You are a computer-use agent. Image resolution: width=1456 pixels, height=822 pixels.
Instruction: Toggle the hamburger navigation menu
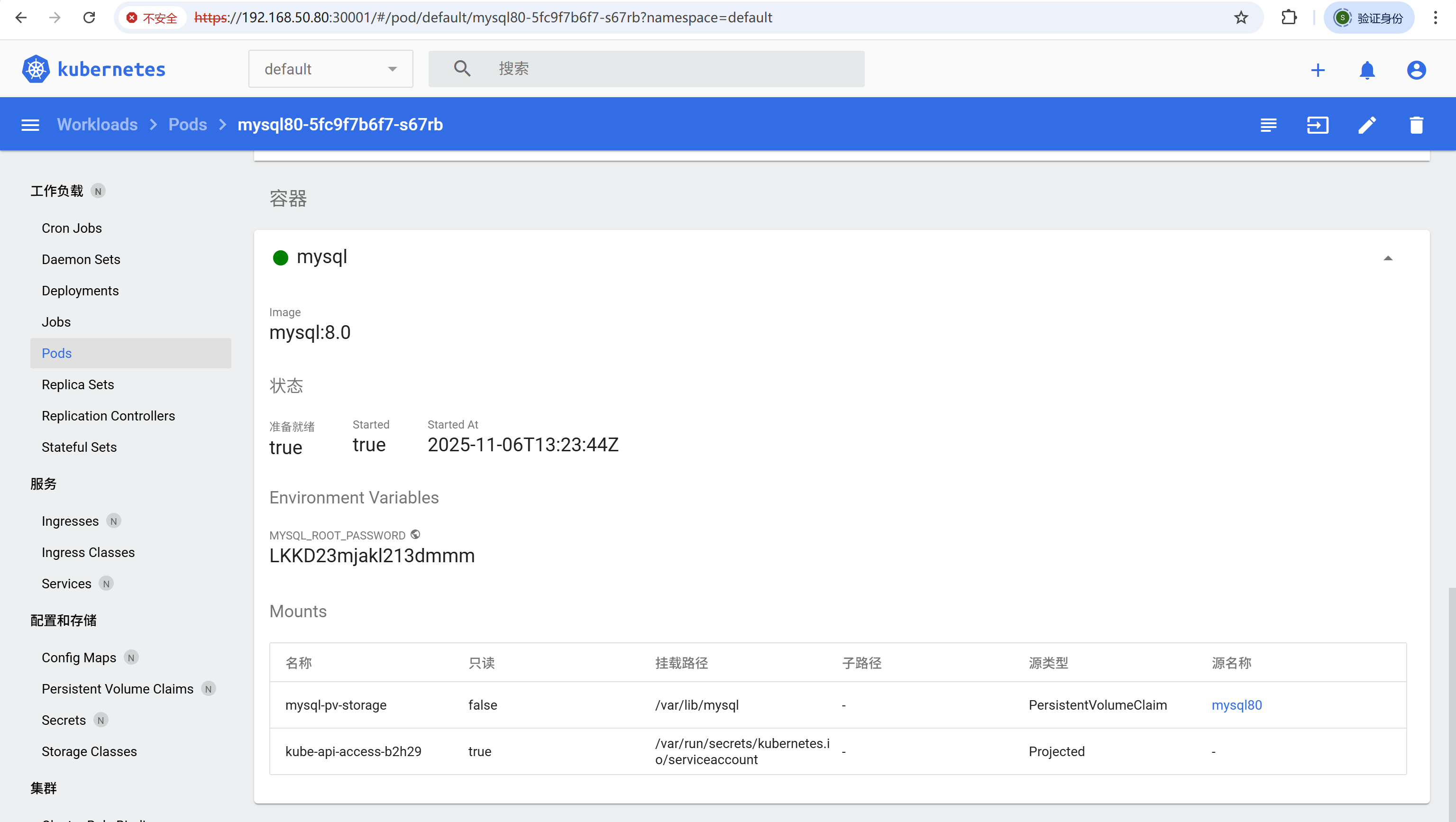tap(30, 125)
